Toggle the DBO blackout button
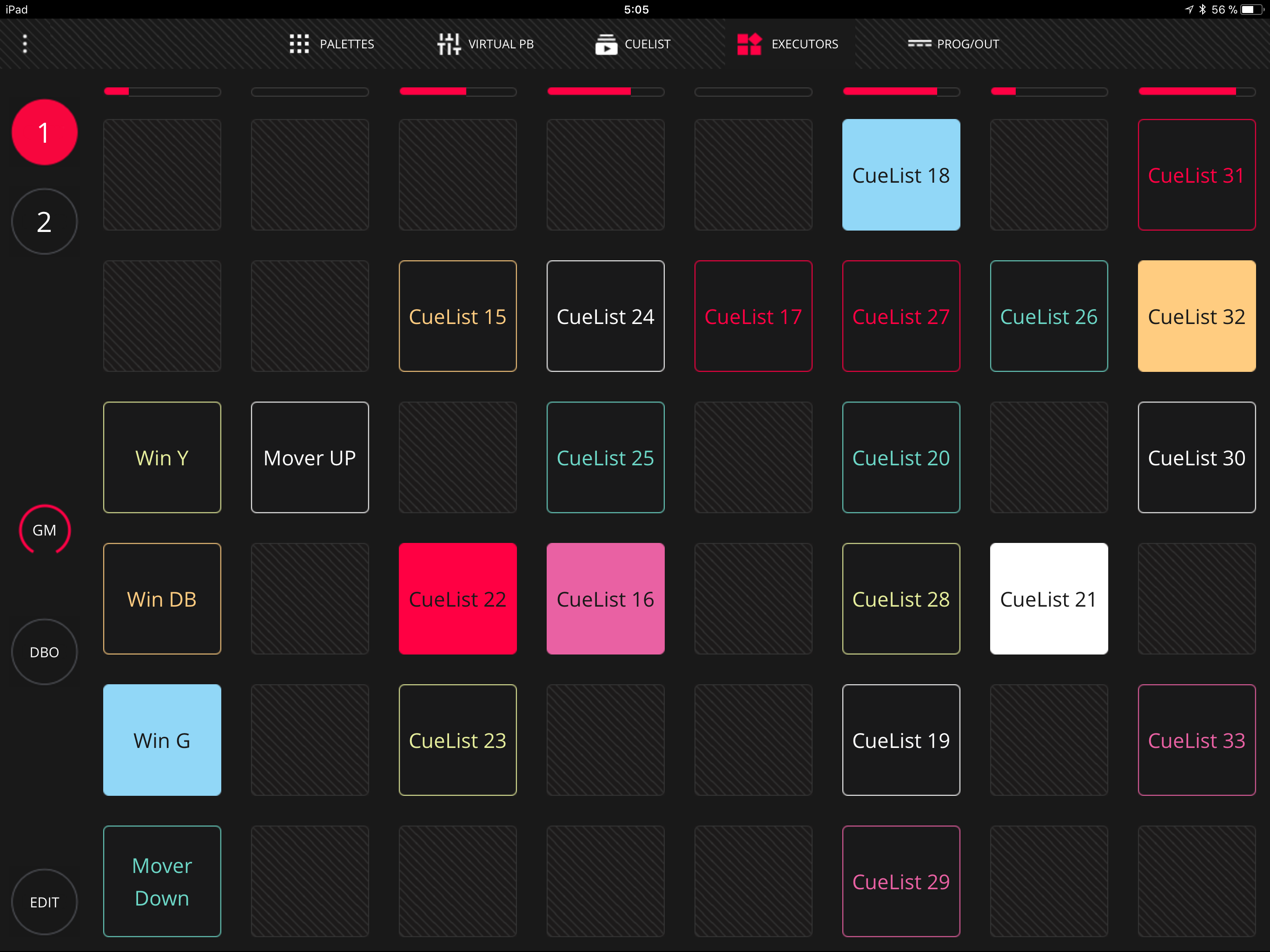 [44, 652]
